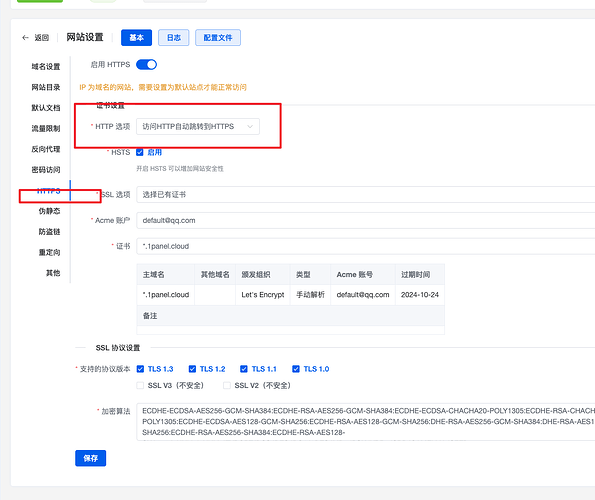Enable the SSL V3 checkbox

(140, 385)
